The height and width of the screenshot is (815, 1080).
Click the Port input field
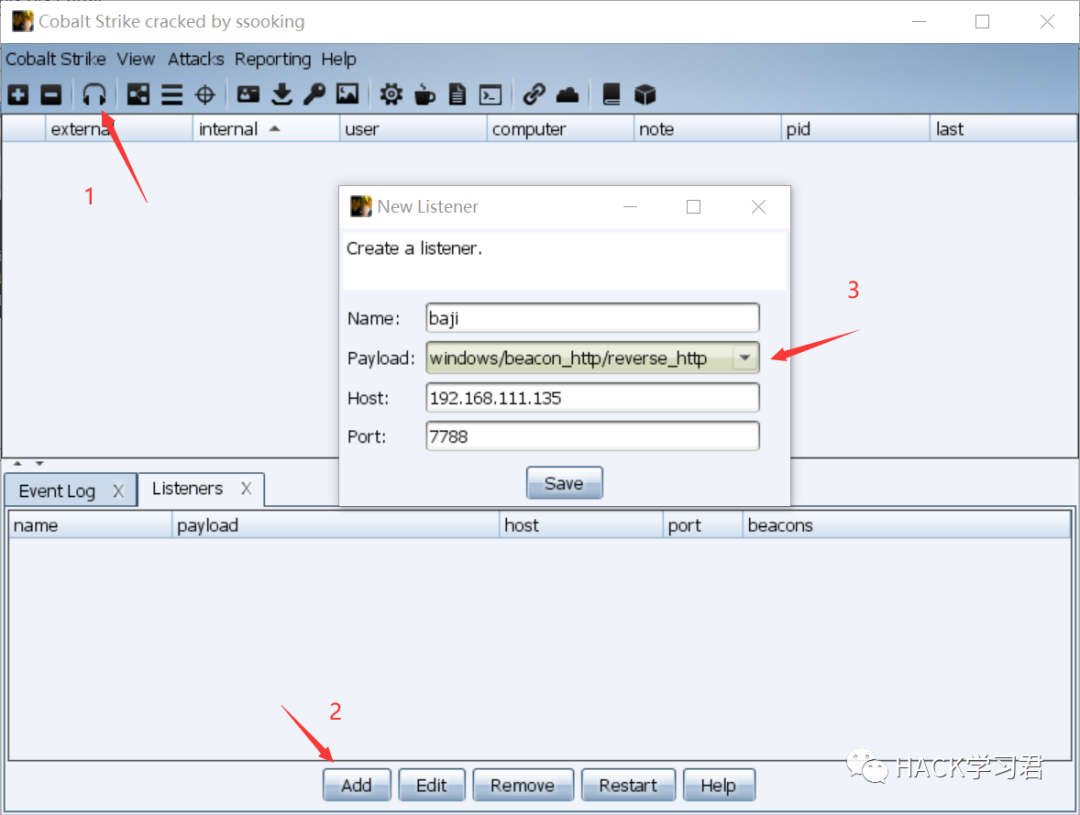[x=592, y=436]
